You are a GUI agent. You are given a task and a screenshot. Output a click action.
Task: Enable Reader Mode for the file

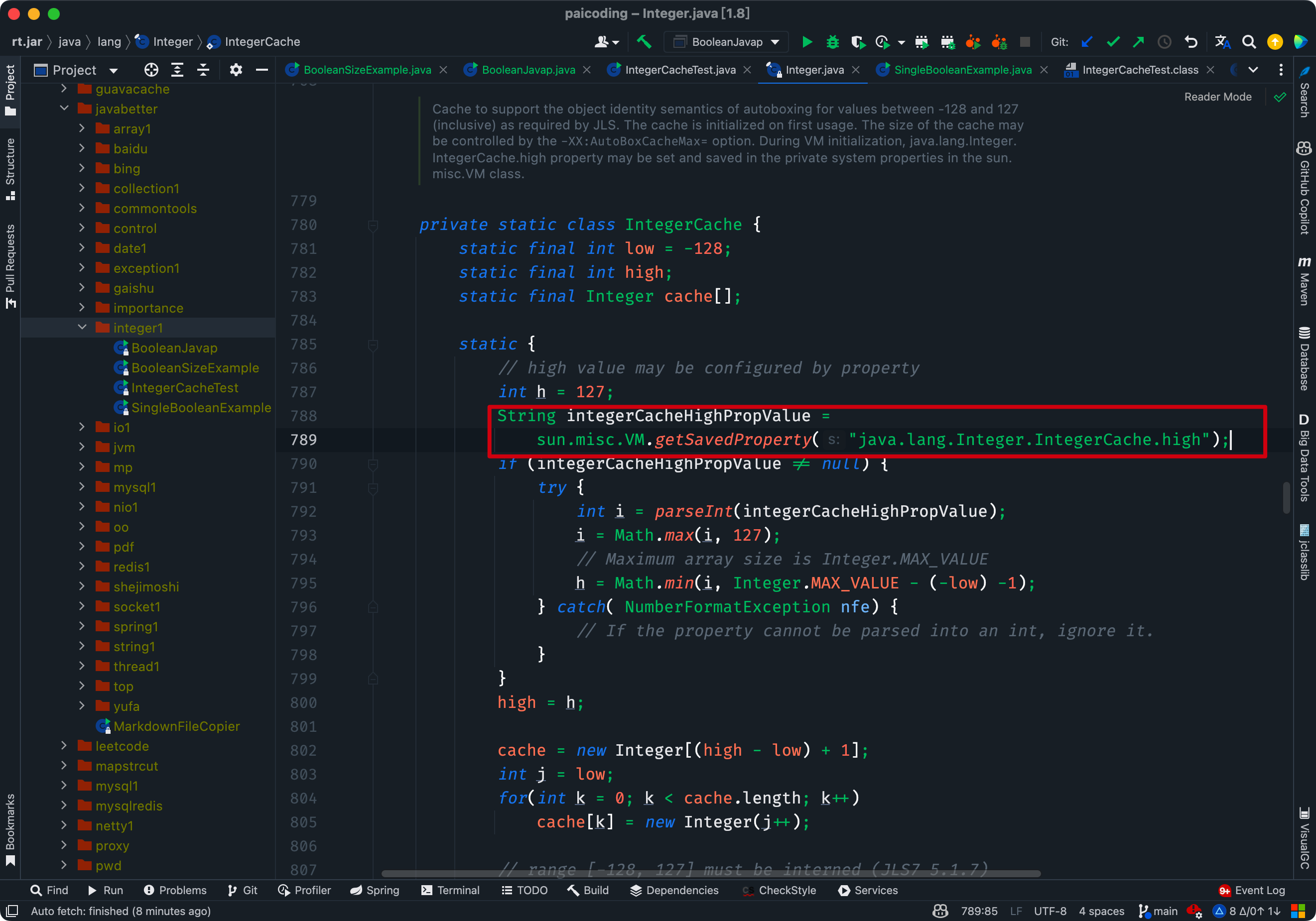tap(1217, 96)
